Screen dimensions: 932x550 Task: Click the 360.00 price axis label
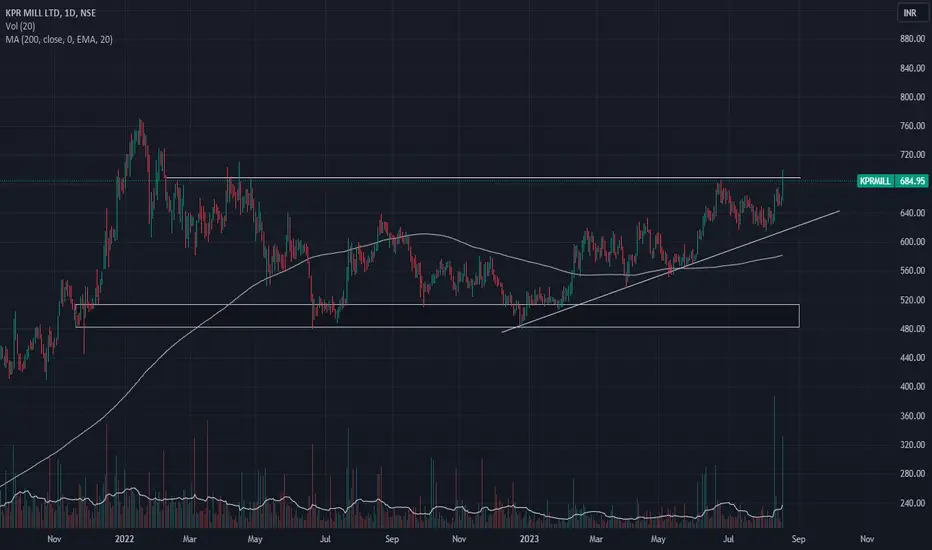pos(912,416)
